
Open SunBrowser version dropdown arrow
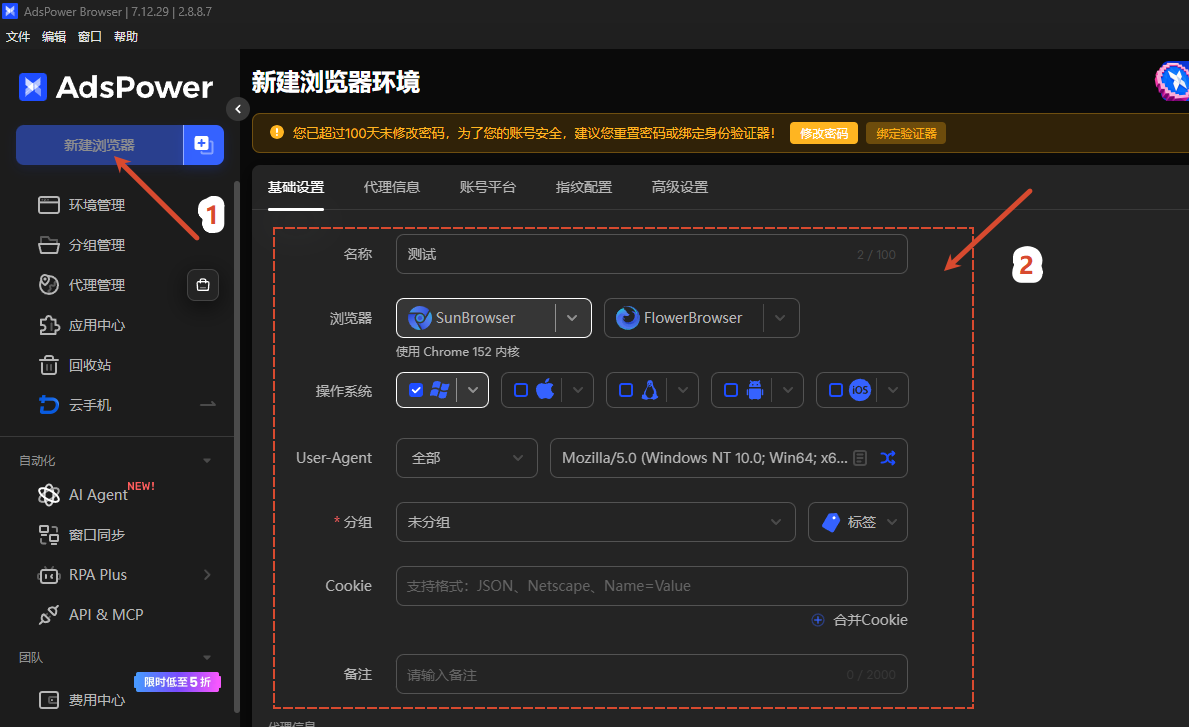pos(573,318)
